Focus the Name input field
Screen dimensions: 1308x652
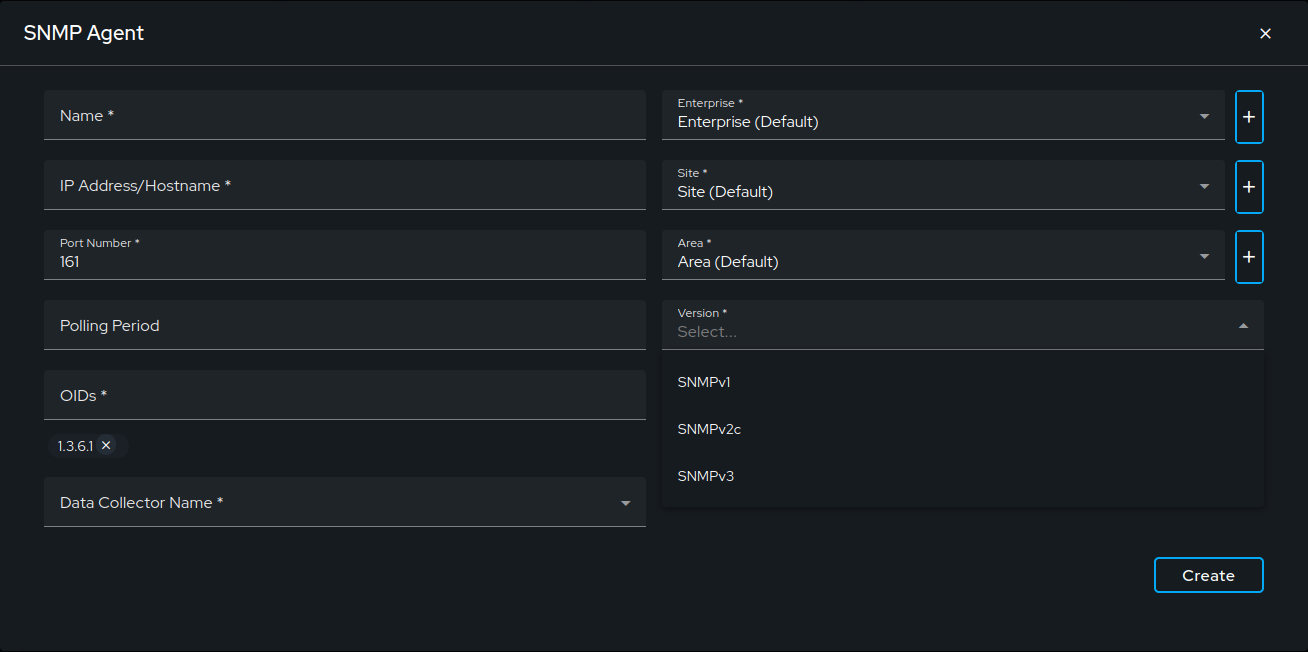click(345, 115)
